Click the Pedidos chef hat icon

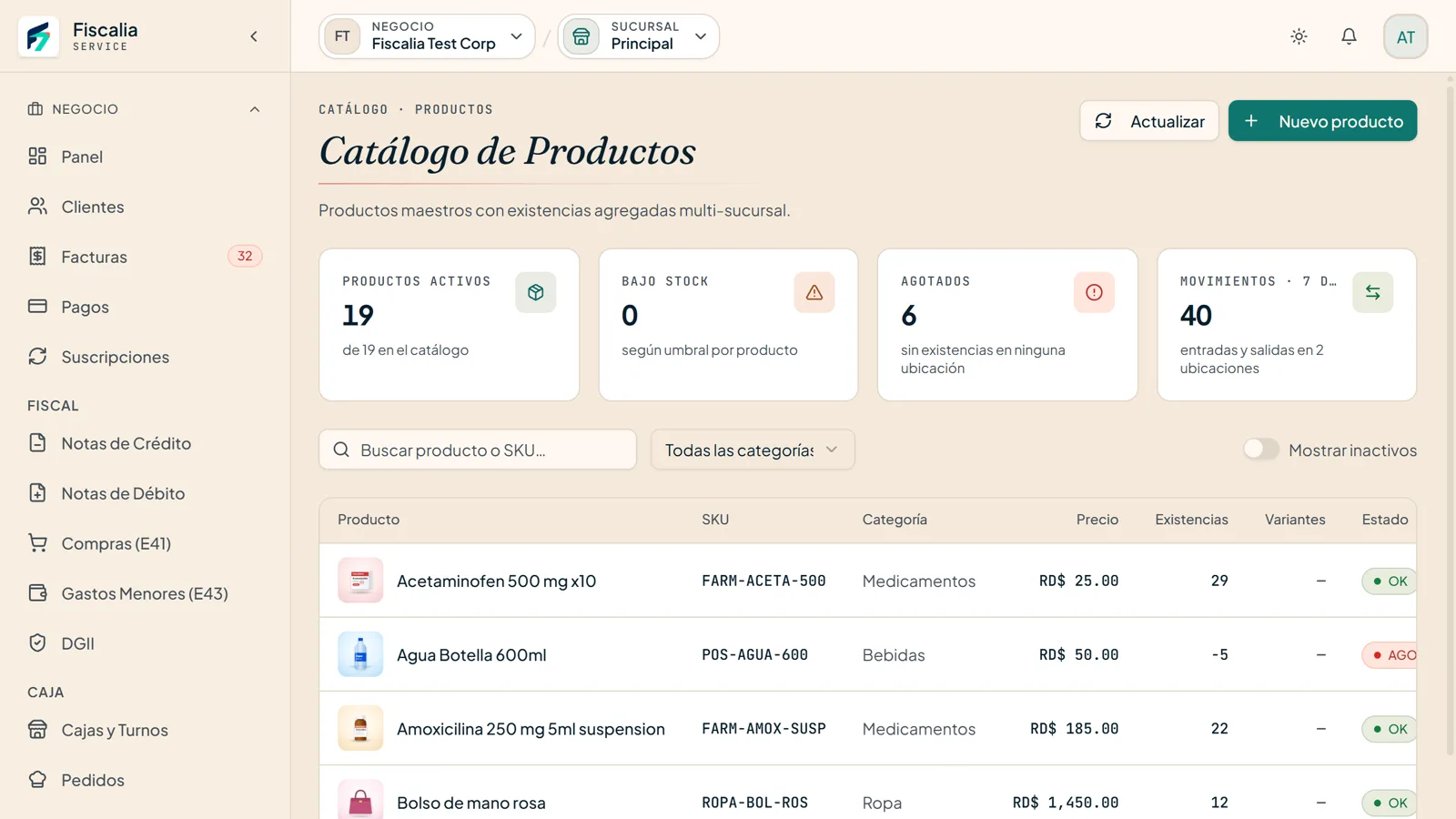pos(37,780)
